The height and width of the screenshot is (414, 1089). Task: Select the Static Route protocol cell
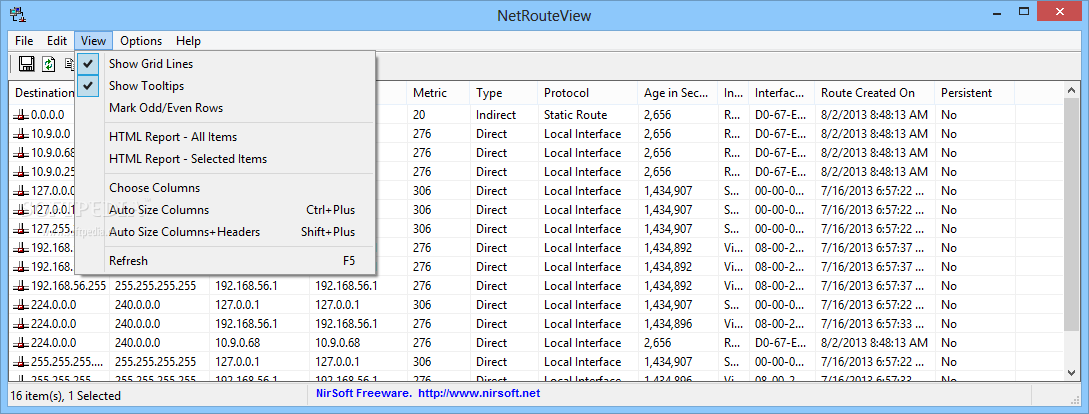(x=576, y=115)
